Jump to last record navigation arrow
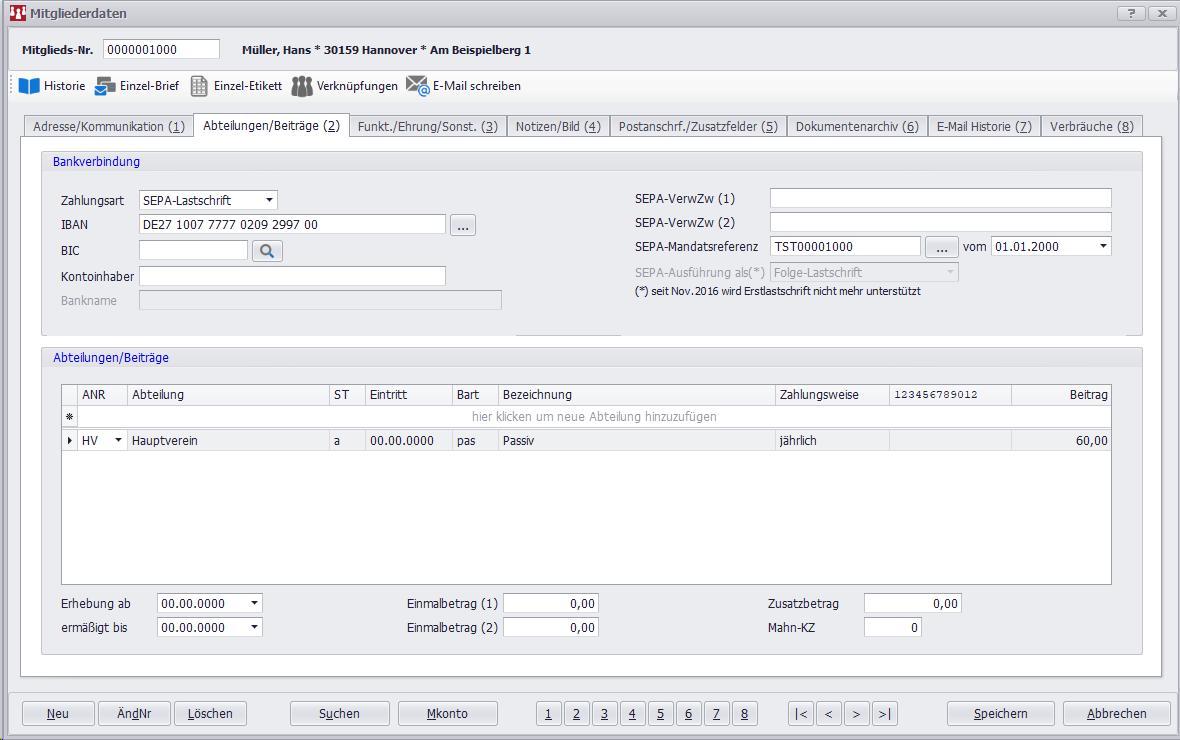 pos(884,713)
